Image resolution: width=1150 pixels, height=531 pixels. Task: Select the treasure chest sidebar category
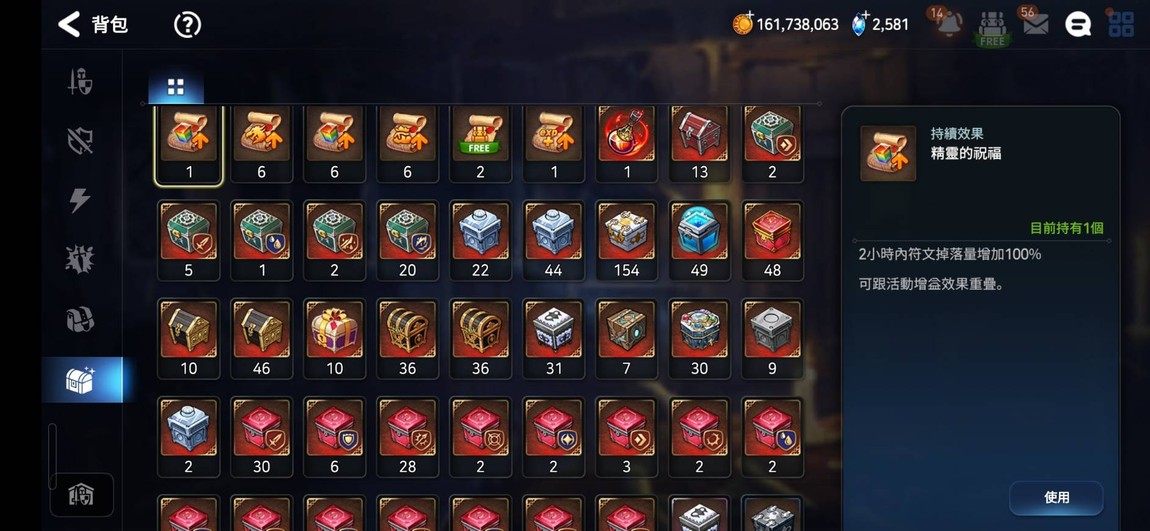(x=81, y=380)
